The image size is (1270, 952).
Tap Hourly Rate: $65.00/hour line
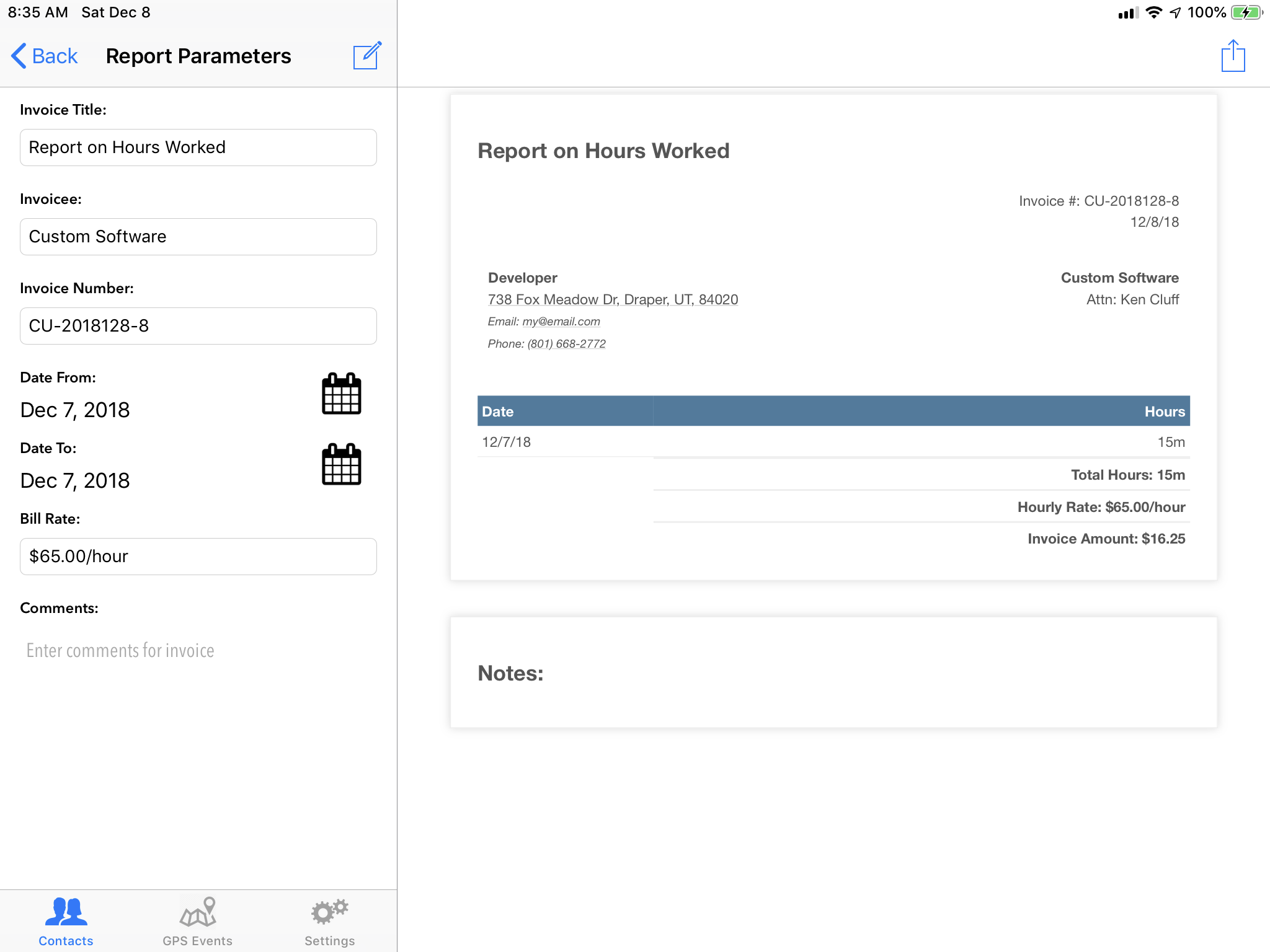(x=1101, y=507)
